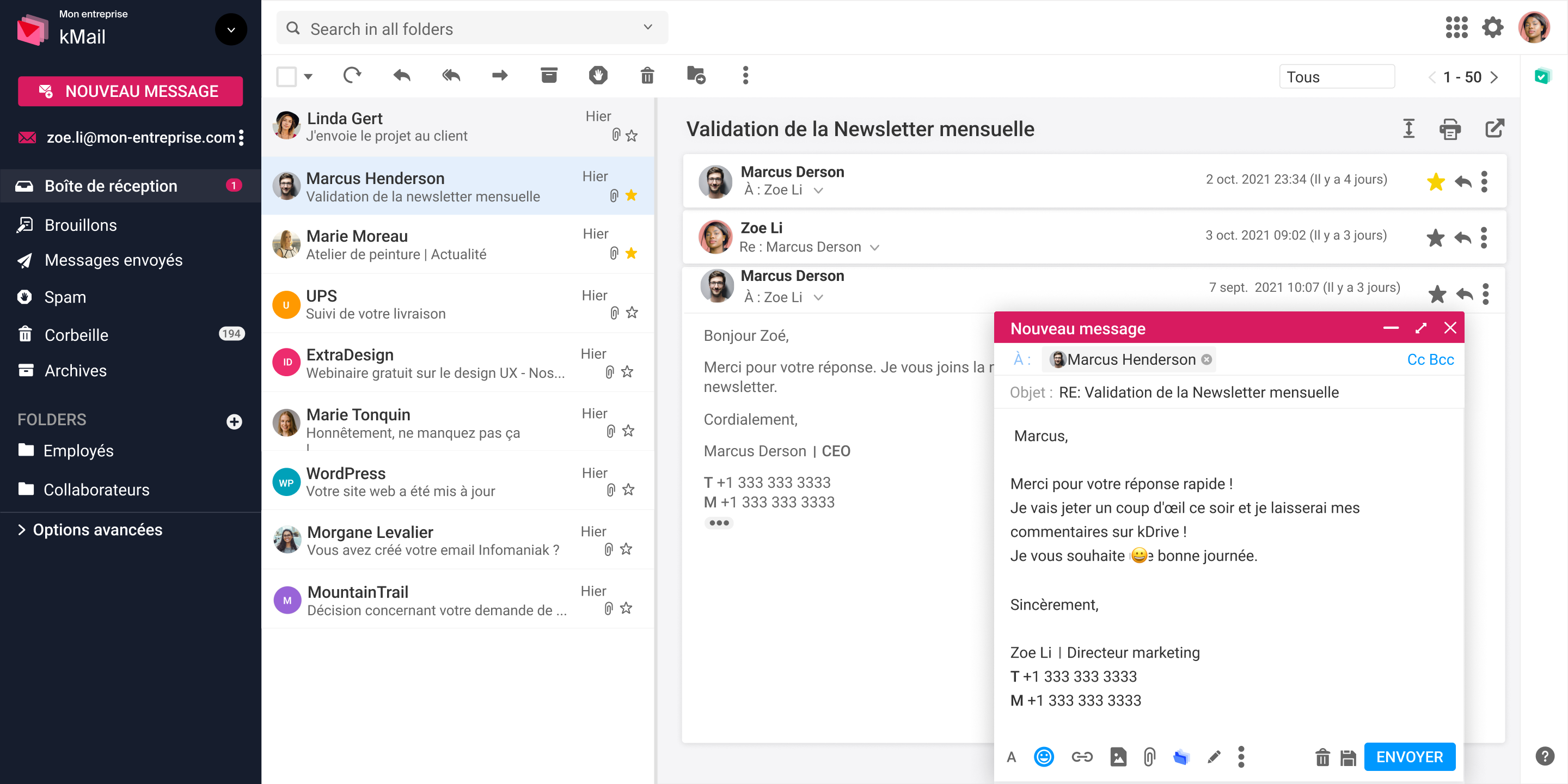Attach file with compose paperclip icon

click(x=1149, y=757)
